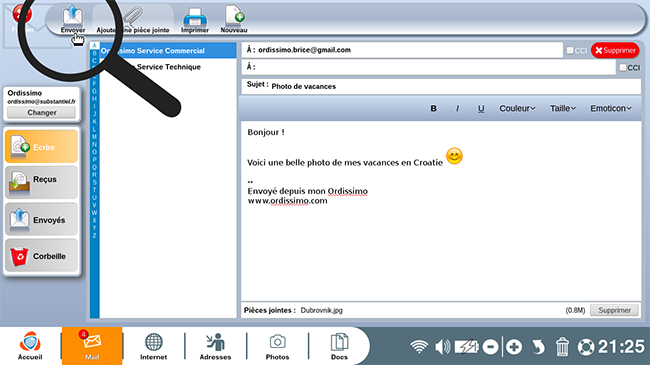Open the Ecrire compose section
The image size is (650, 365).
(x=41, y=146)
